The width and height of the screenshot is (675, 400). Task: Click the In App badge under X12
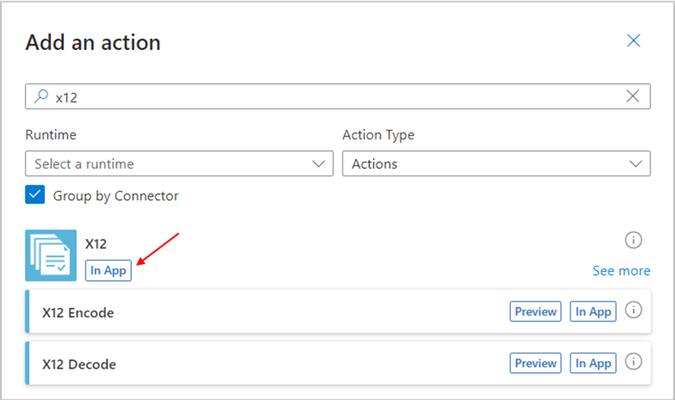point(108,270)
